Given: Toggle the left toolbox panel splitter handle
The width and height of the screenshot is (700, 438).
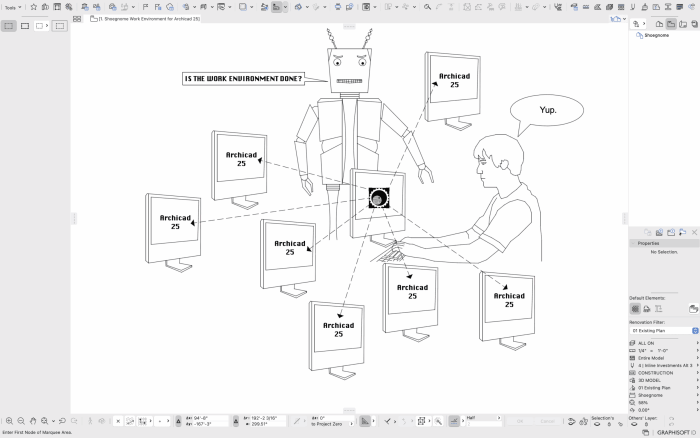Looking at the screenshot, I should click(74, 218).
